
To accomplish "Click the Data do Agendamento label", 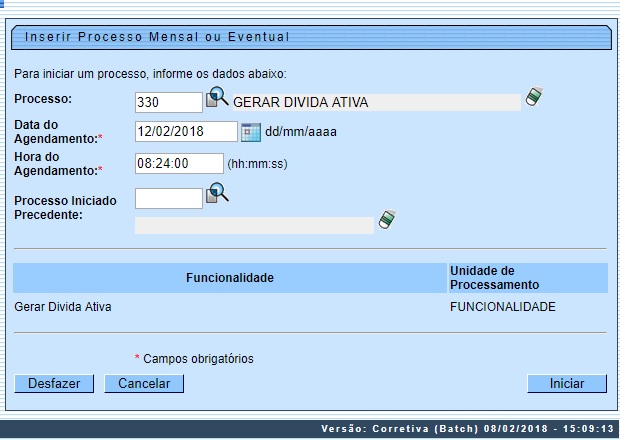I will [58, 132].
